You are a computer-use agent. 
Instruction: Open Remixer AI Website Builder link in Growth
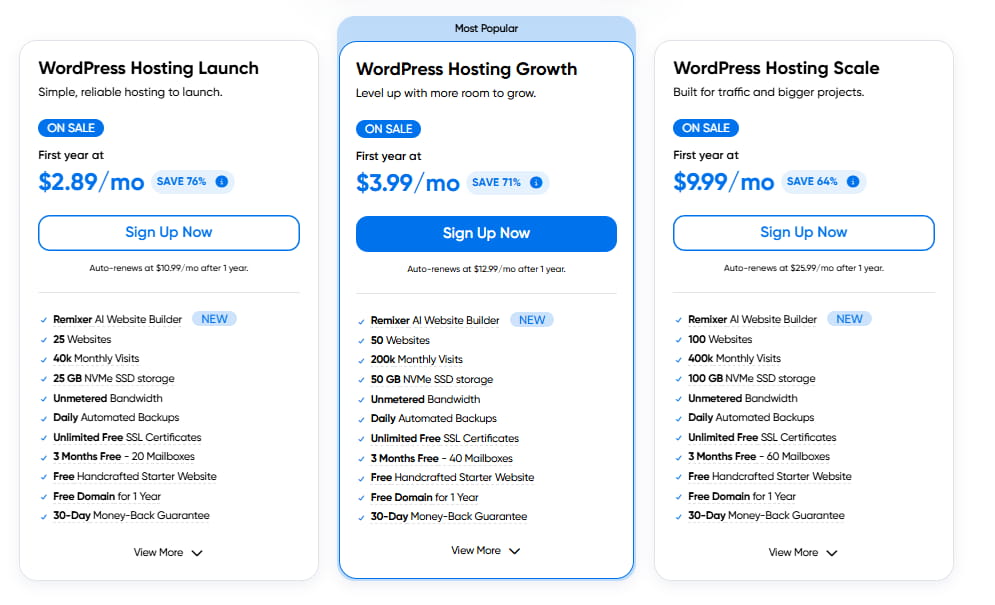[435, 320]
